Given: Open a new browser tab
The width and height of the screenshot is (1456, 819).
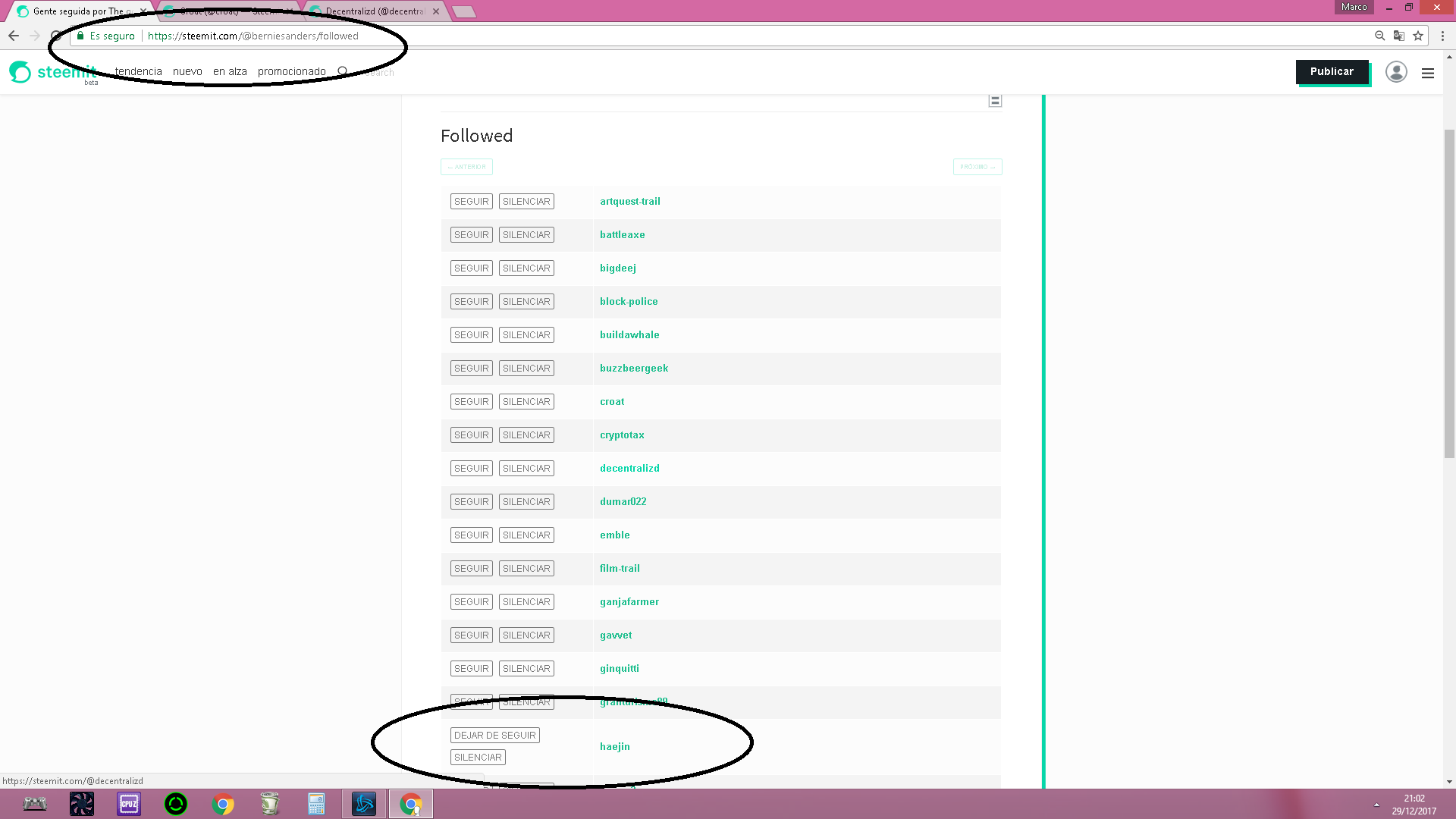Looking at the screenshot, I should tap(463, 11).
